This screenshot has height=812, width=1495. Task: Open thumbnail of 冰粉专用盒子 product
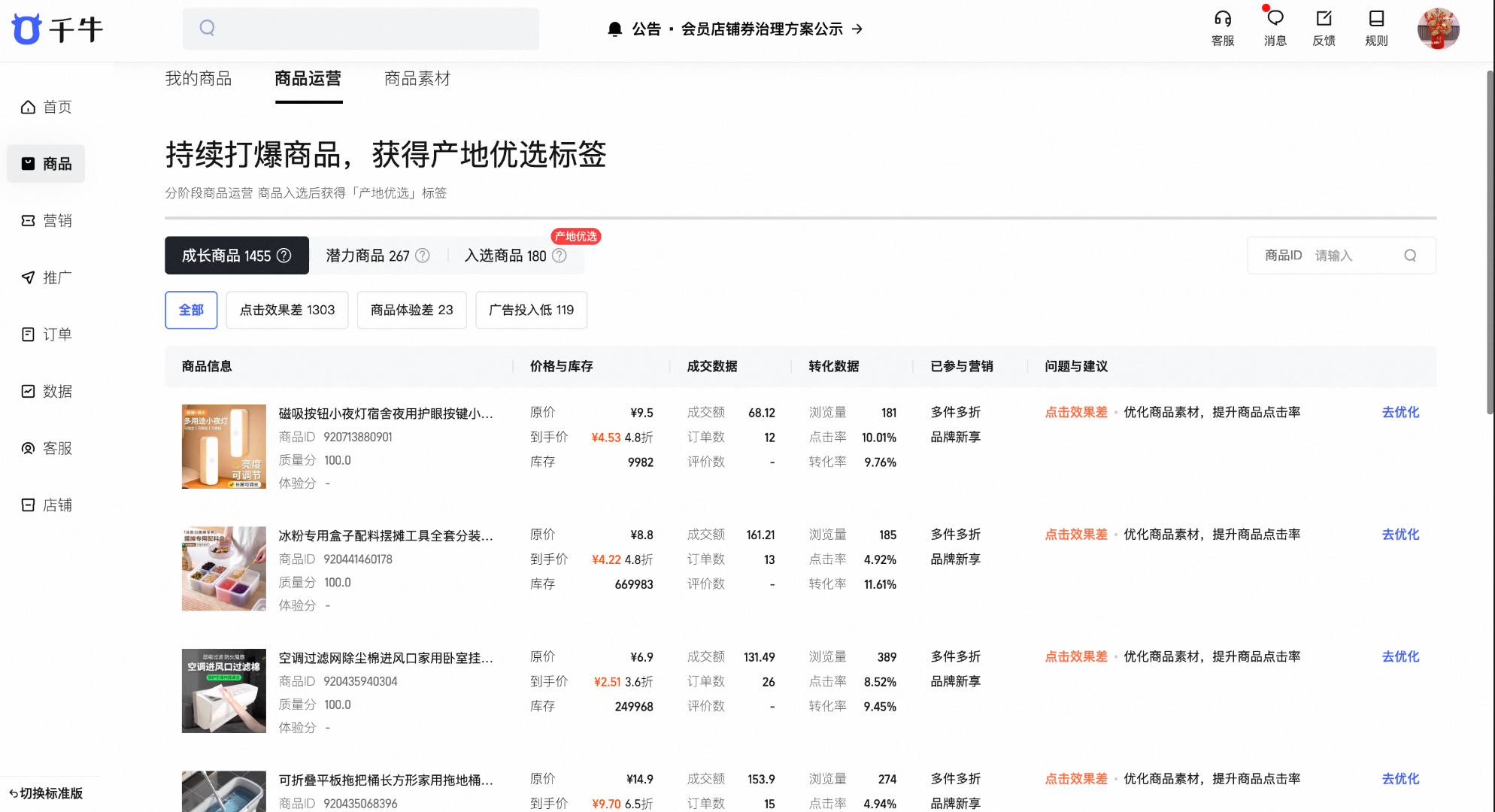224,568
